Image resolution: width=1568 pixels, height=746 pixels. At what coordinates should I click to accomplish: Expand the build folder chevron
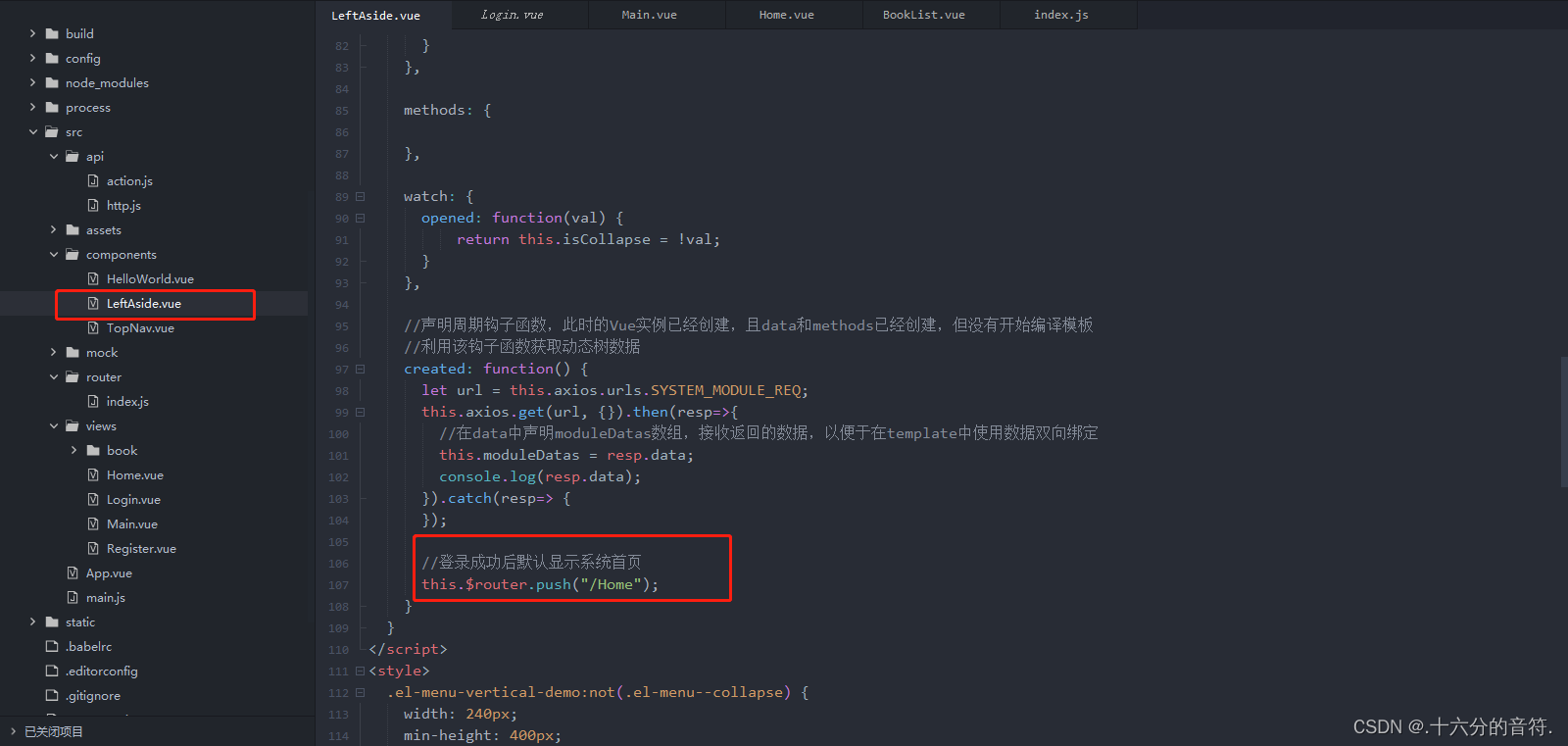tap(32, 33)
